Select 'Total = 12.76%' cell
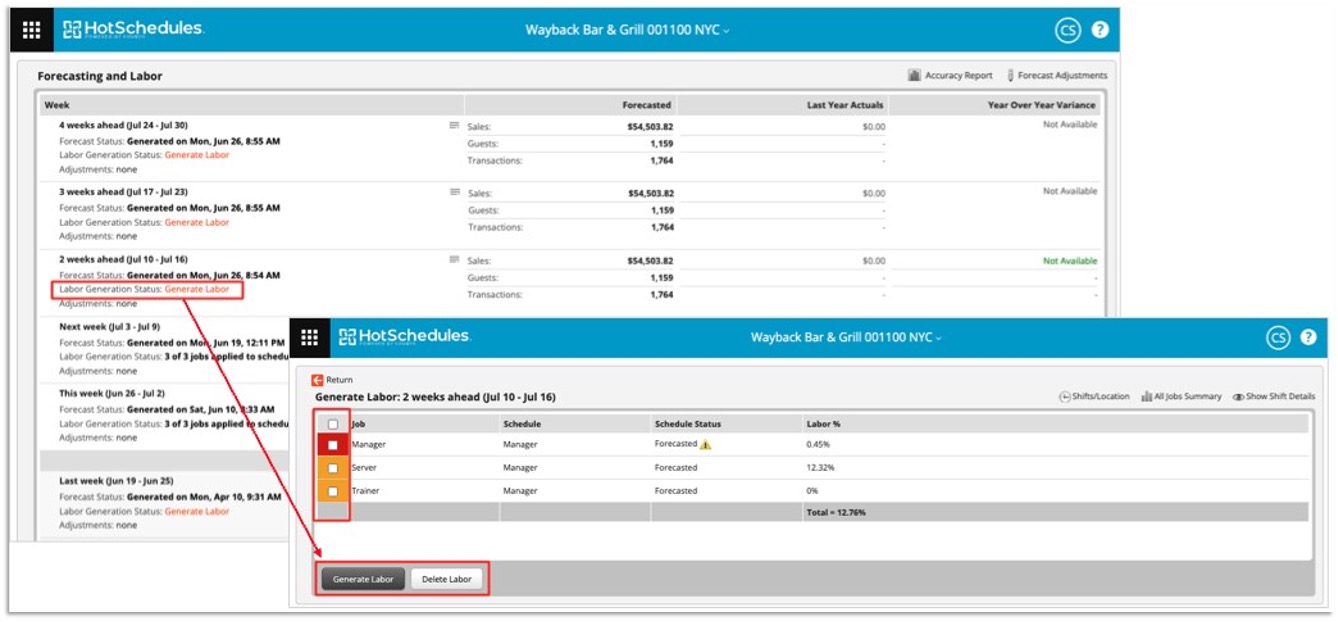 coord(836,512)
